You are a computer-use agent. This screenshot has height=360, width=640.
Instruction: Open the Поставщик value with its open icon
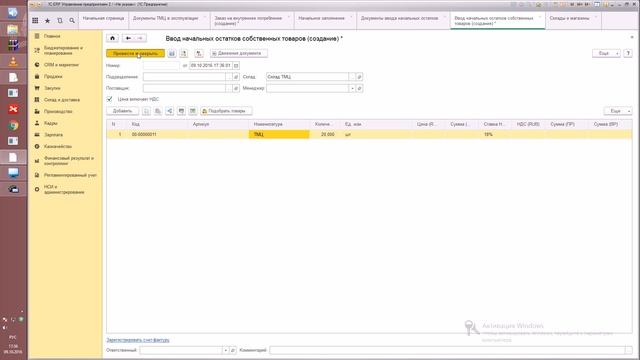coord(236,88)
